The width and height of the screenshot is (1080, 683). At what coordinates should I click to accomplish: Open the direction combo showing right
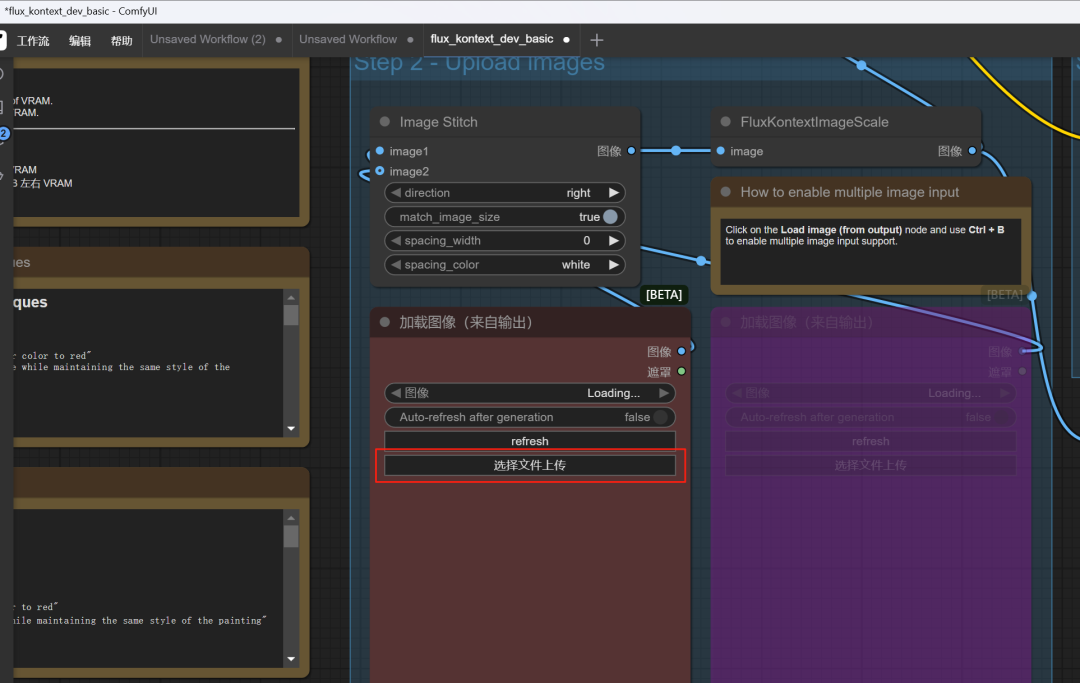point(504,193)
